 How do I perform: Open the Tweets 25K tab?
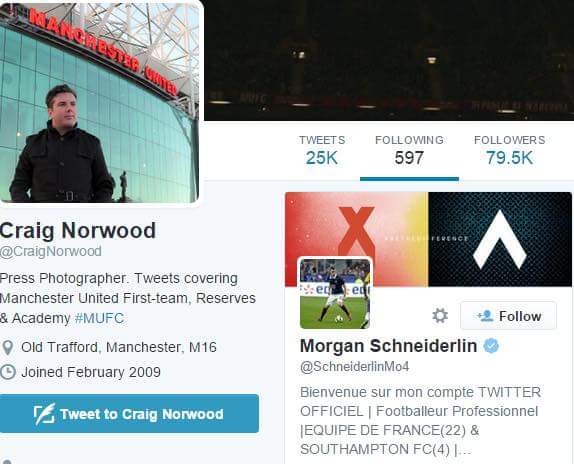(x=322, y=151)
